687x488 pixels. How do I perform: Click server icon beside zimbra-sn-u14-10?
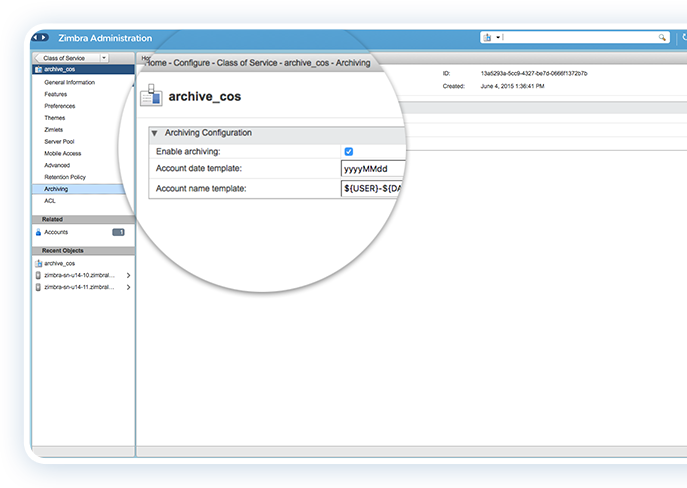click(x=38, y=275)
